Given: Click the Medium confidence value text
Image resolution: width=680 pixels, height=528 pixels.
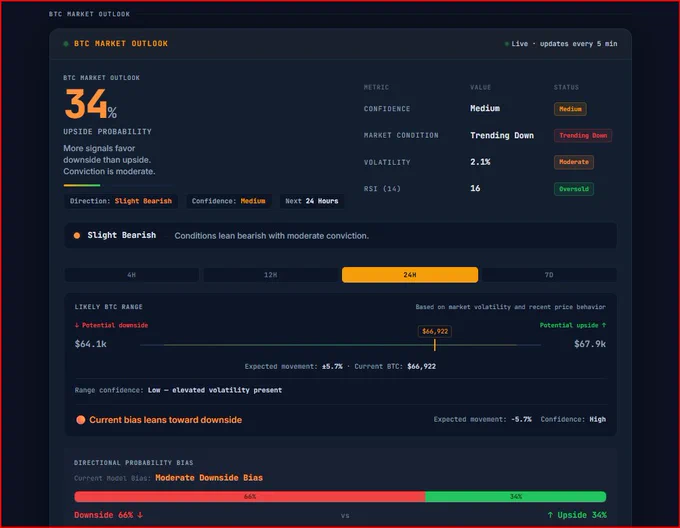Looking at the screenshot, I should click(485, 108).
